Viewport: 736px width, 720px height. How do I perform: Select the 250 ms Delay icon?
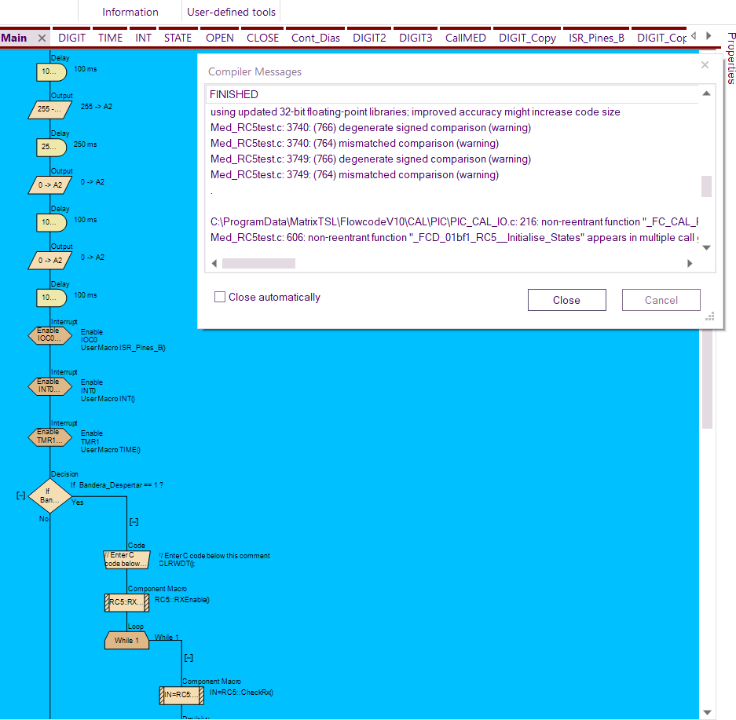(51, 147)
